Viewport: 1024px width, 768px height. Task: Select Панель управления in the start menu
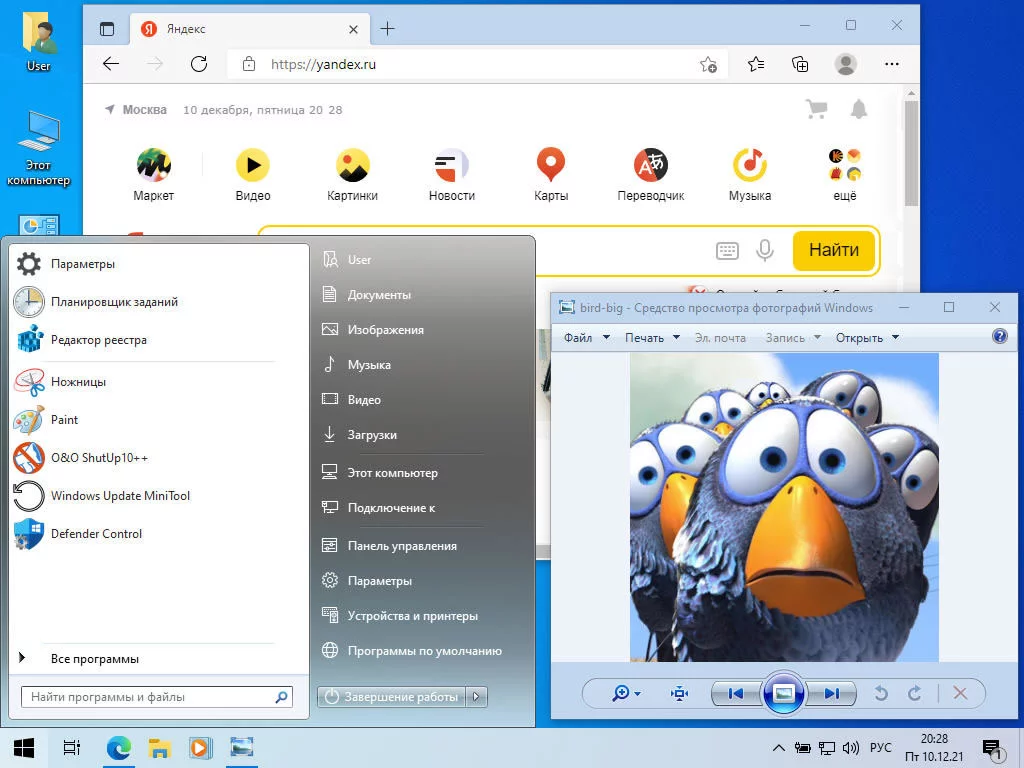[402, 546]
